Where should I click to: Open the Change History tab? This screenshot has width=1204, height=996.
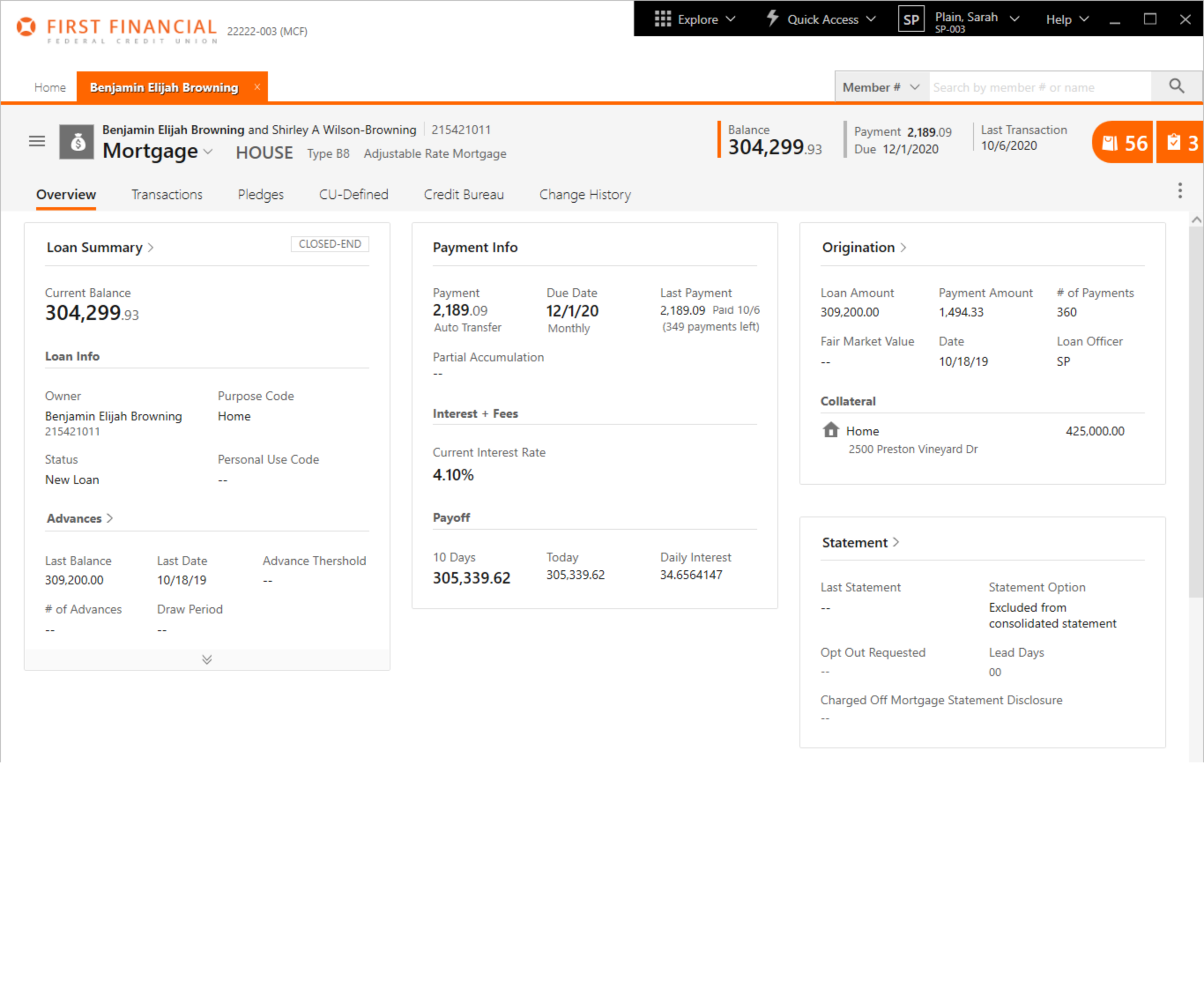(585, 194)
